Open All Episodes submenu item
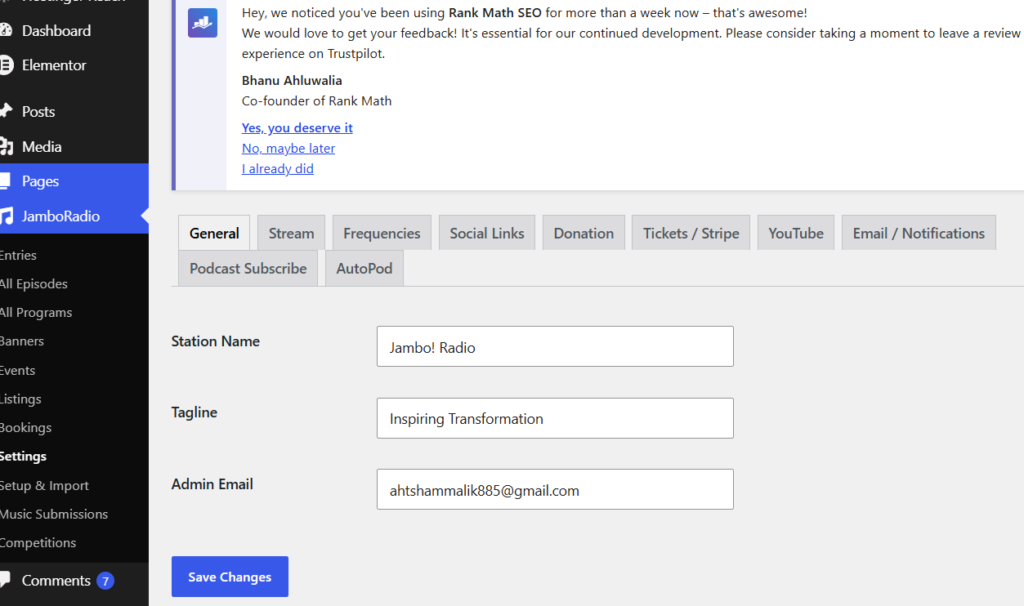Viewport: 1024px width, 606px height. point(34,284)
